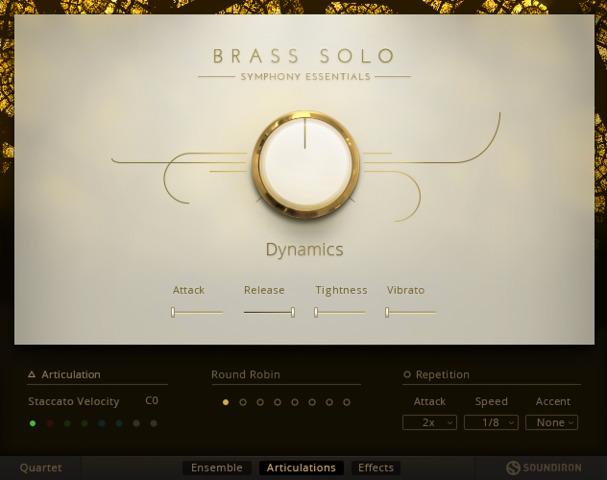Select the third Round Robin dot
607x480 pixels.
click(260, 402)
